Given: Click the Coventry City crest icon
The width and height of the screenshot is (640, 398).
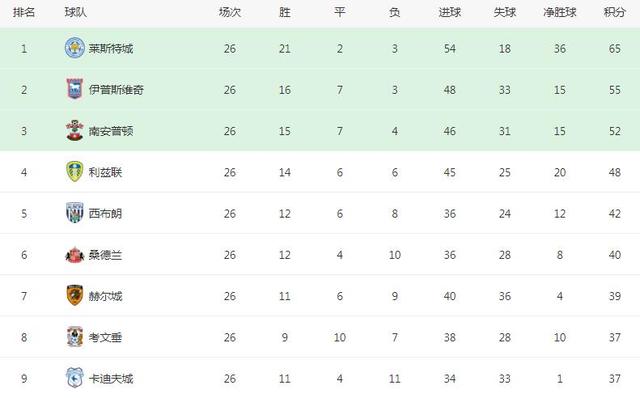Looking at the screenshot, I should pos(75,337).
